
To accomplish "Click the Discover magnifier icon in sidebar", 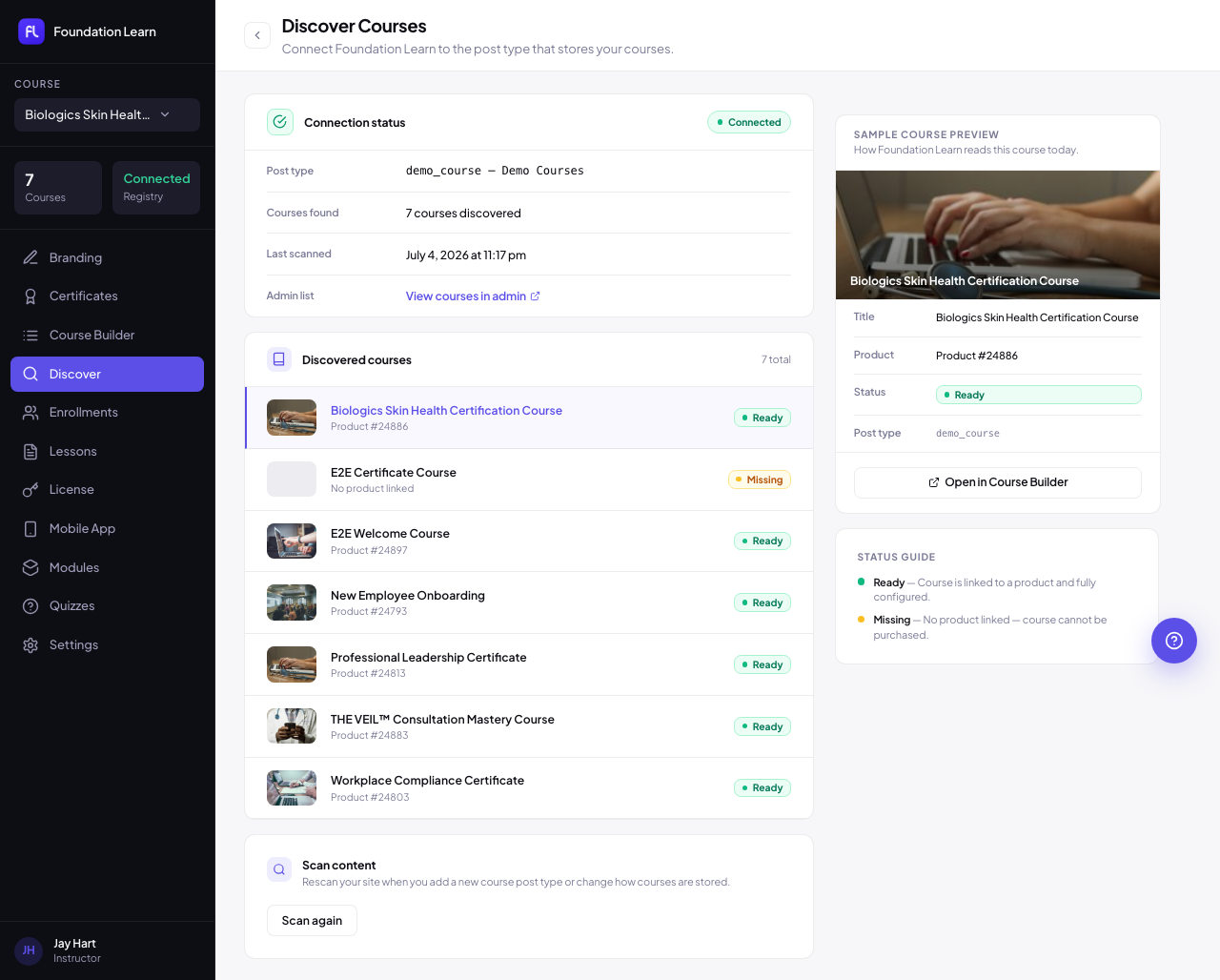I will tap(30, 374).
